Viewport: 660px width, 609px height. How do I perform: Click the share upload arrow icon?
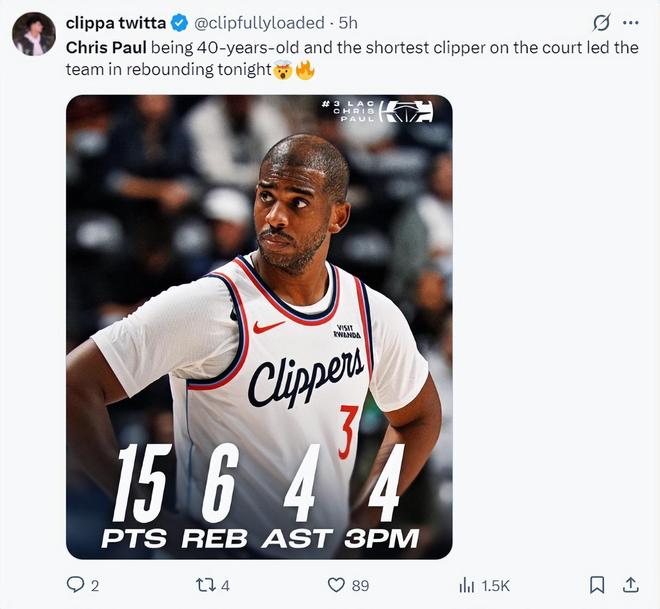[x=631, y=585]
